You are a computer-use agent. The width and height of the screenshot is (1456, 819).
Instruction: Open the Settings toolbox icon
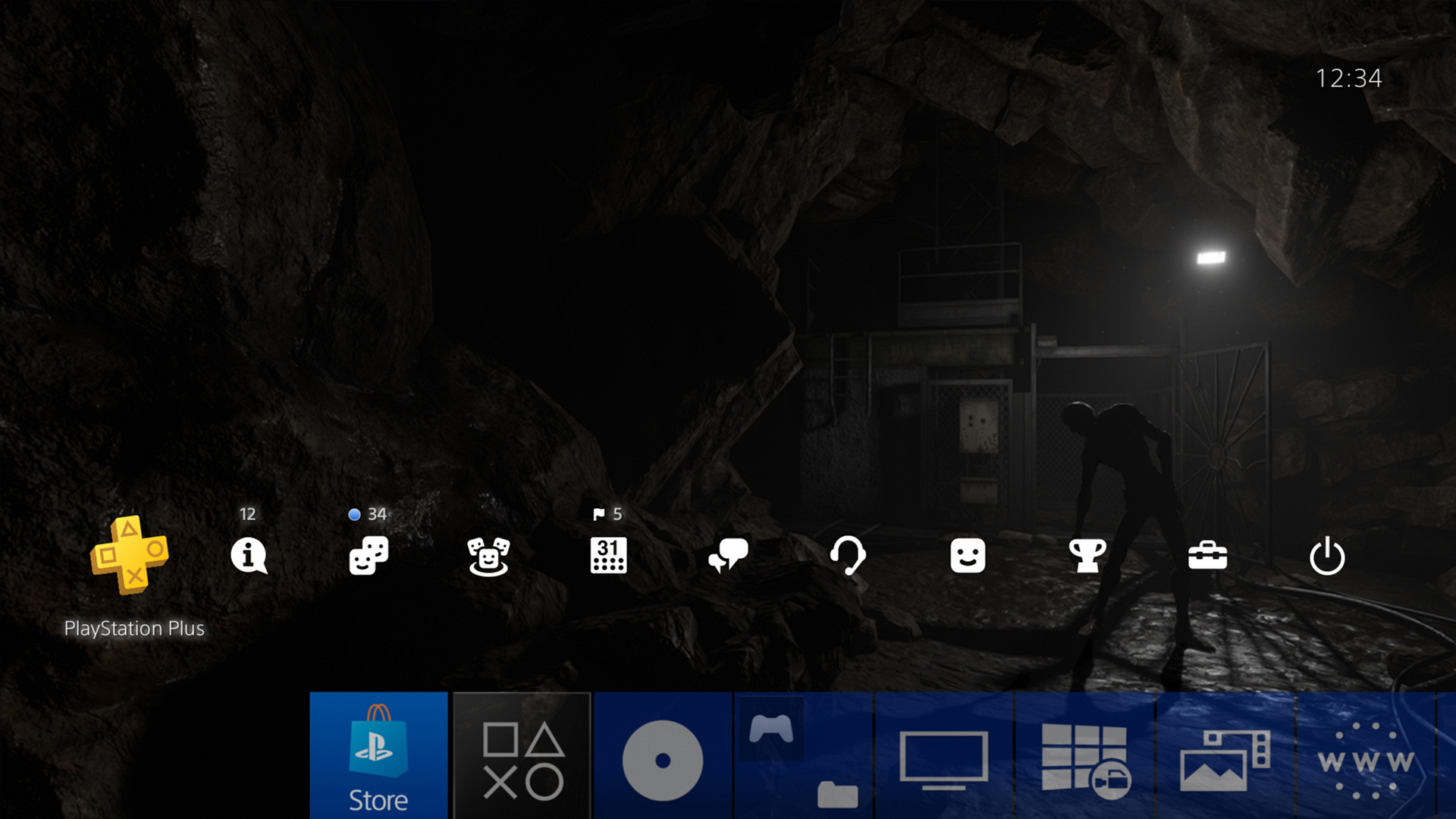pos(1207,556)
